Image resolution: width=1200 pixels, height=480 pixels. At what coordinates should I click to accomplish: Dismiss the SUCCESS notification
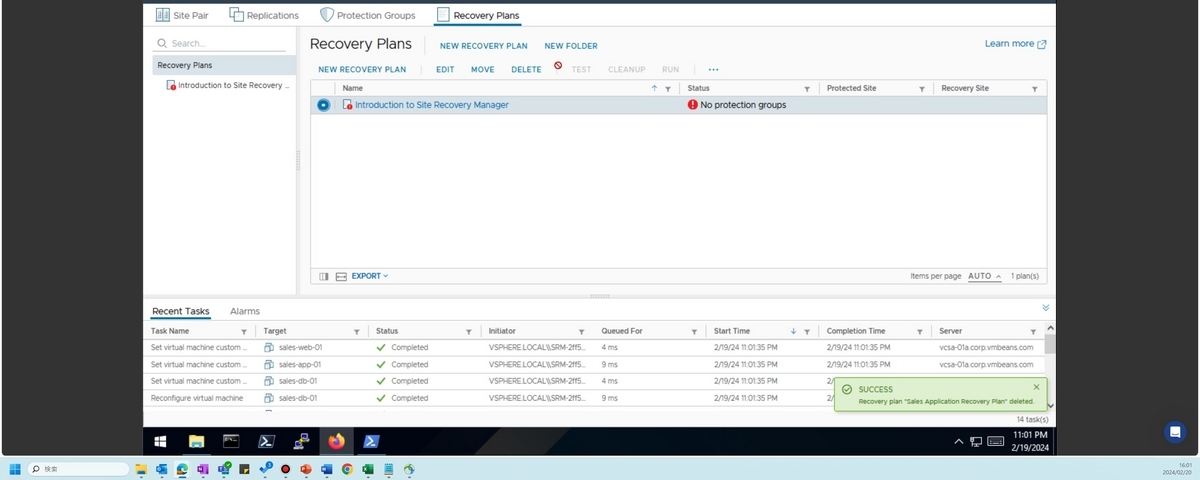tap(1036, 386)
